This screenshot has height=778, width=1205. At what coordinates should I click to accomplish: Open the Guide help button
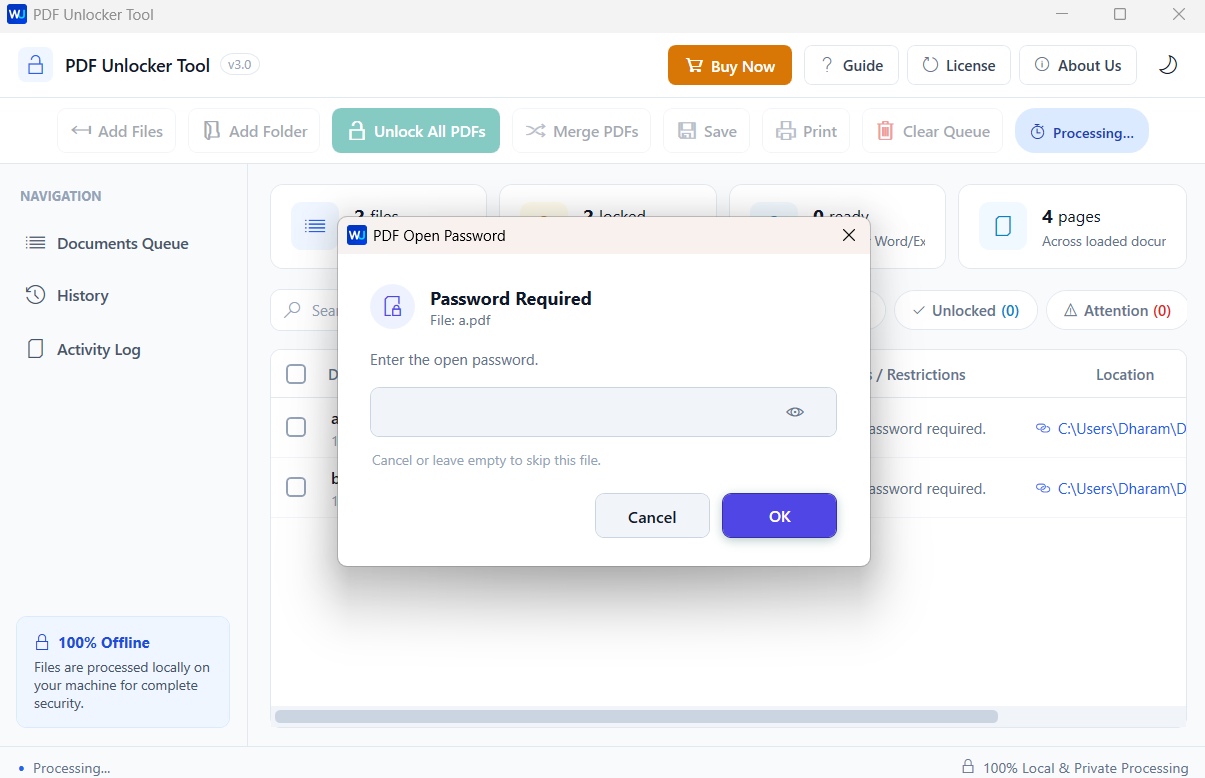(x=851, y=65)
